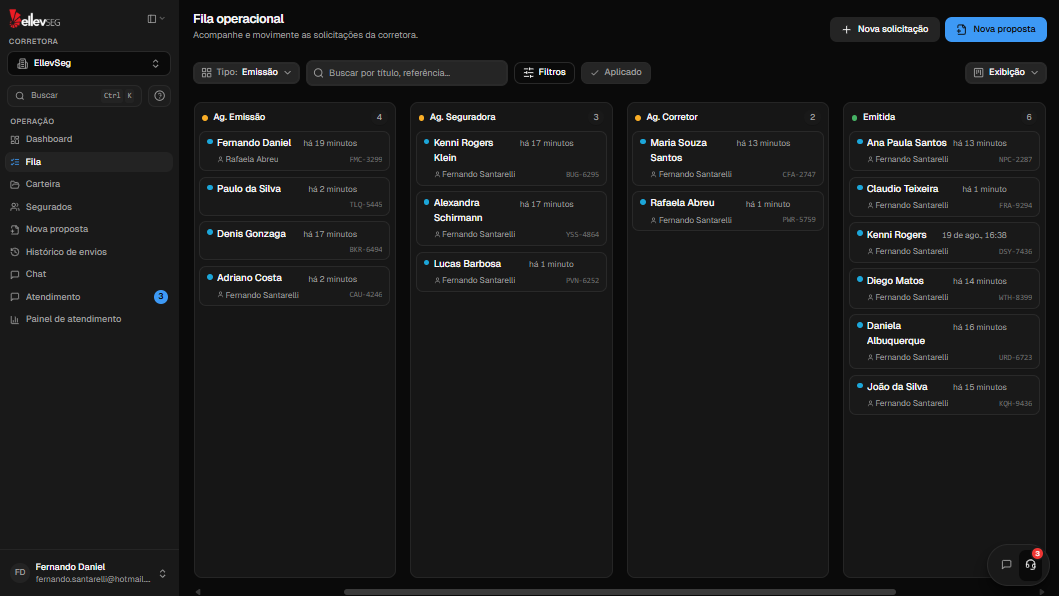The height and width of the screenshot is (596, 1059).
Task: Open Segurados in the sidebar
Action: [88, 207]
